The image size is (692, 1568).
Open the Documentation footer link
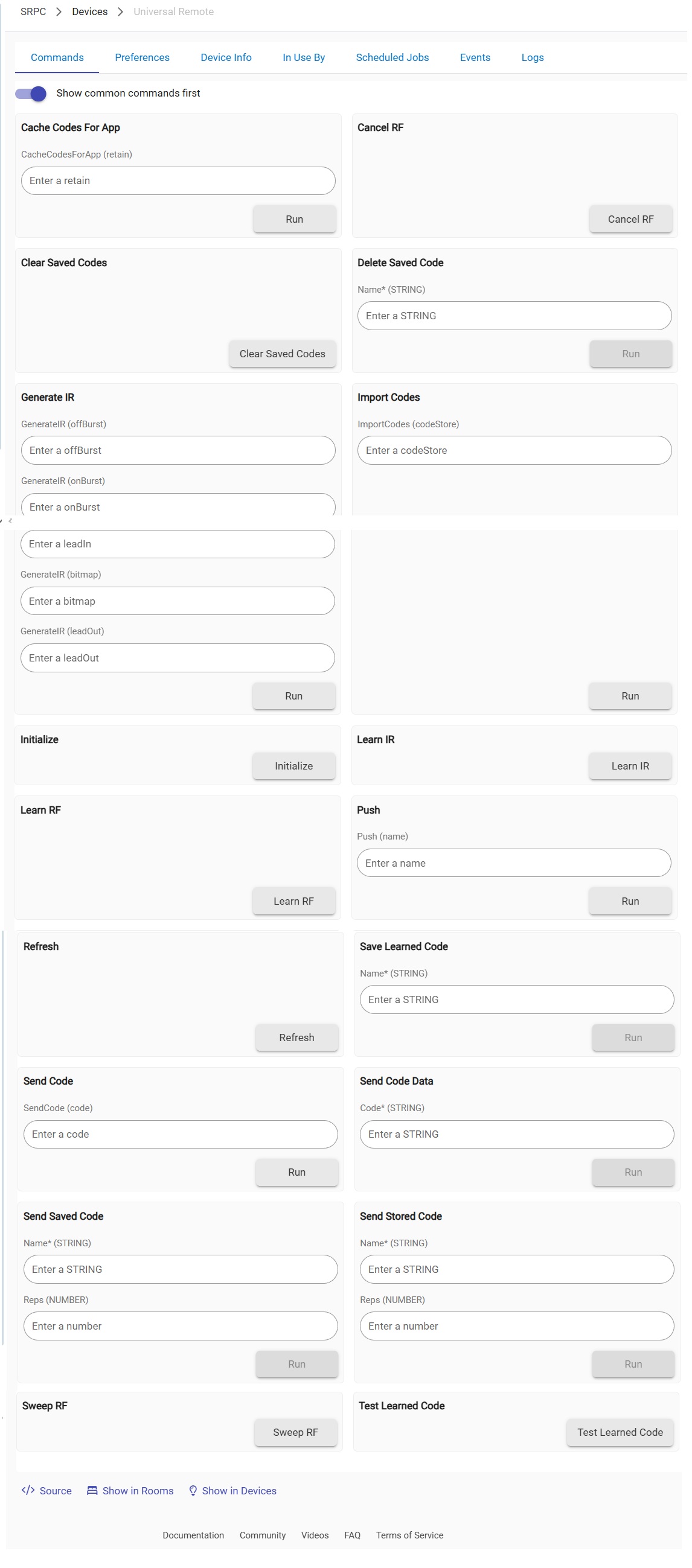(x=193, y=1535)
